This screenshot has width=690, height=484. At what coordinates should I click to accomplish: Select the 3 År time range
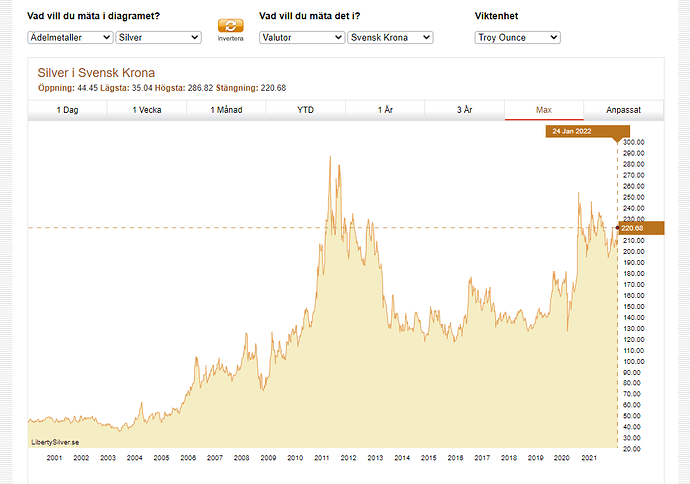coord(464,110)
